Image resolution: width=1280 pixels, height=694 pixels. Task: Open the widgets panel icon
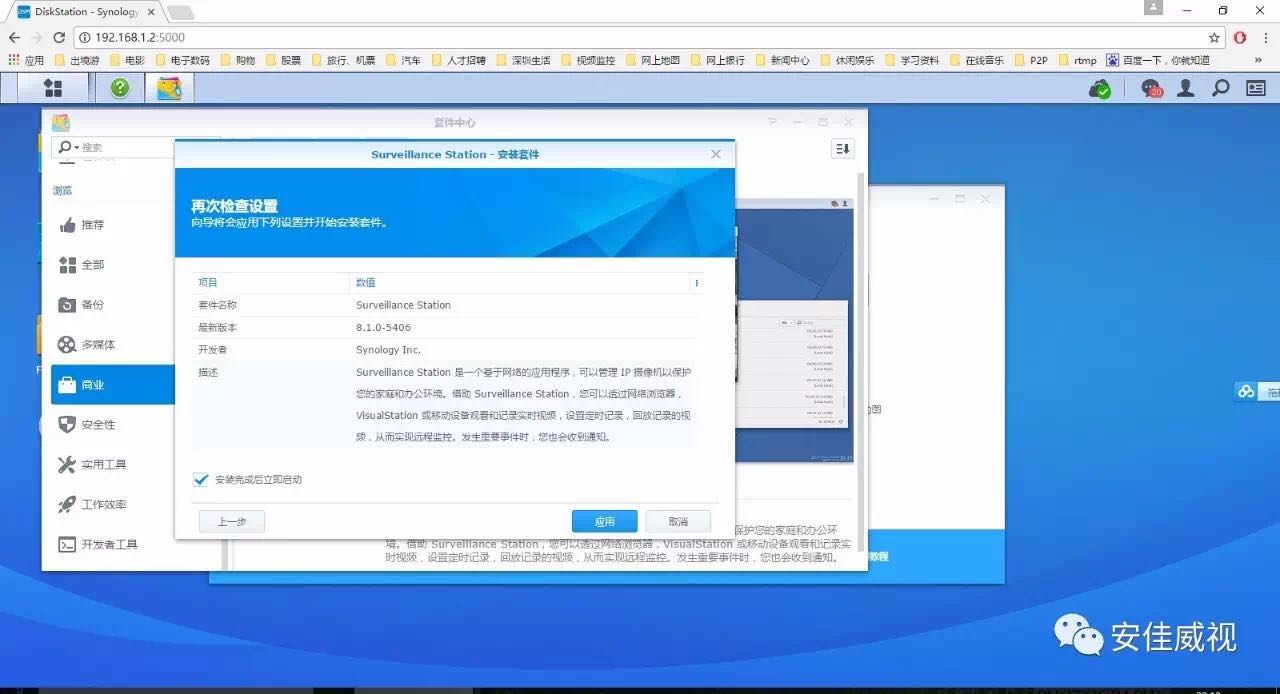[1256, 89]
